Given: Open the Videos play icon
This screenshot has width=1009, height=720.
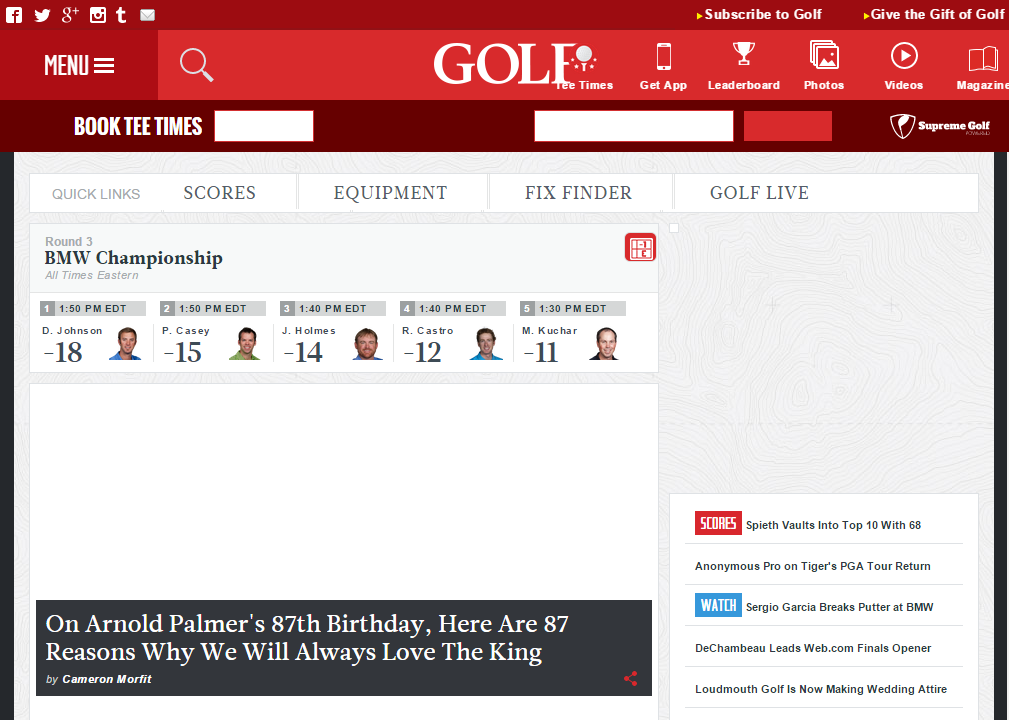Looking at the screenshot, I should [x=904, y=55].
